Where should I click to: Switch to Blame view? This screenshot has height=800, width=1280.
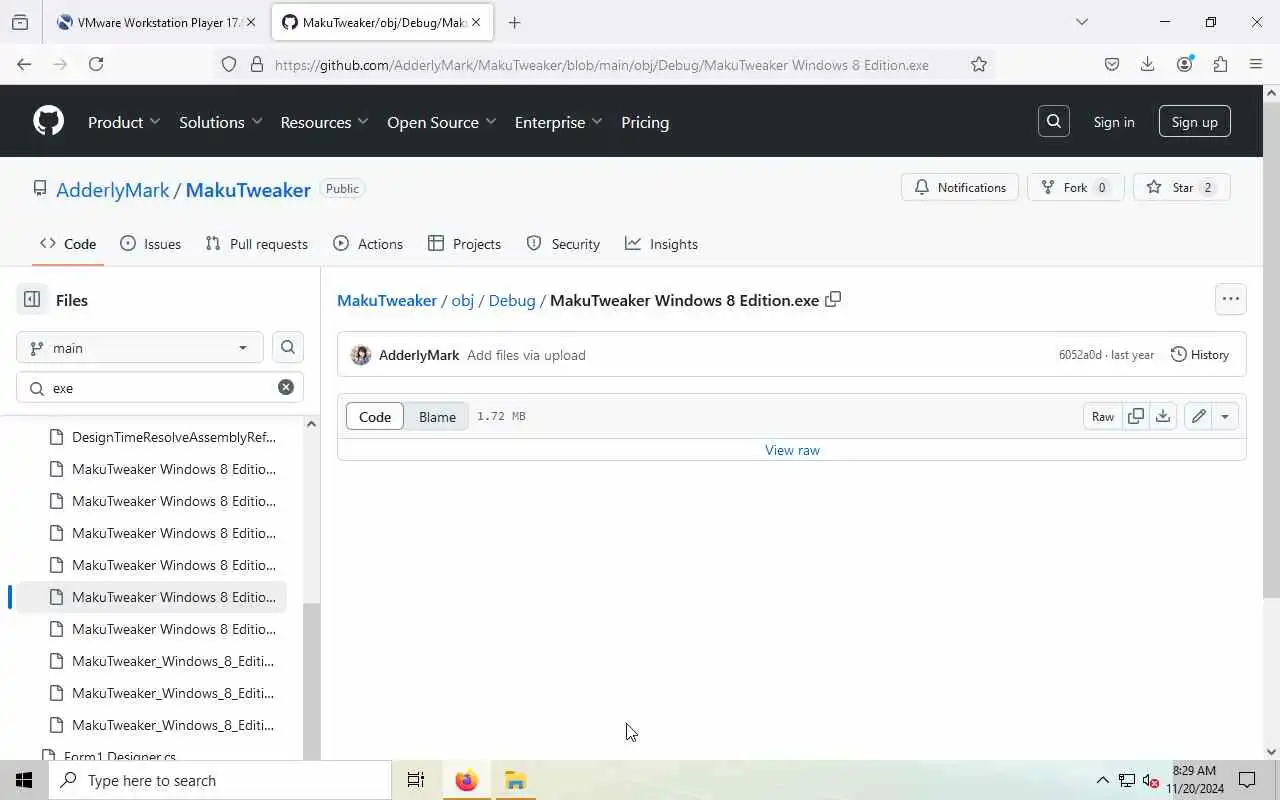pos(437,417)
